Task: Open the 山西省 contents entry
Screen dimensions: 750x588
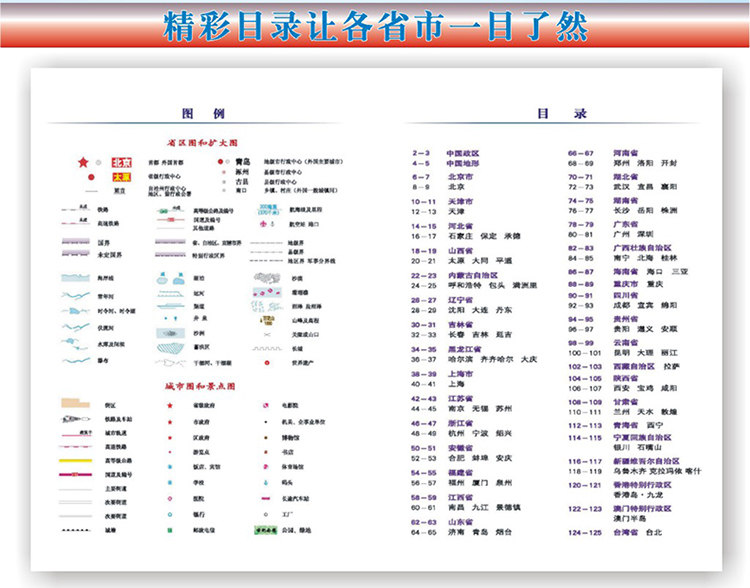Action: pos(460,251)
